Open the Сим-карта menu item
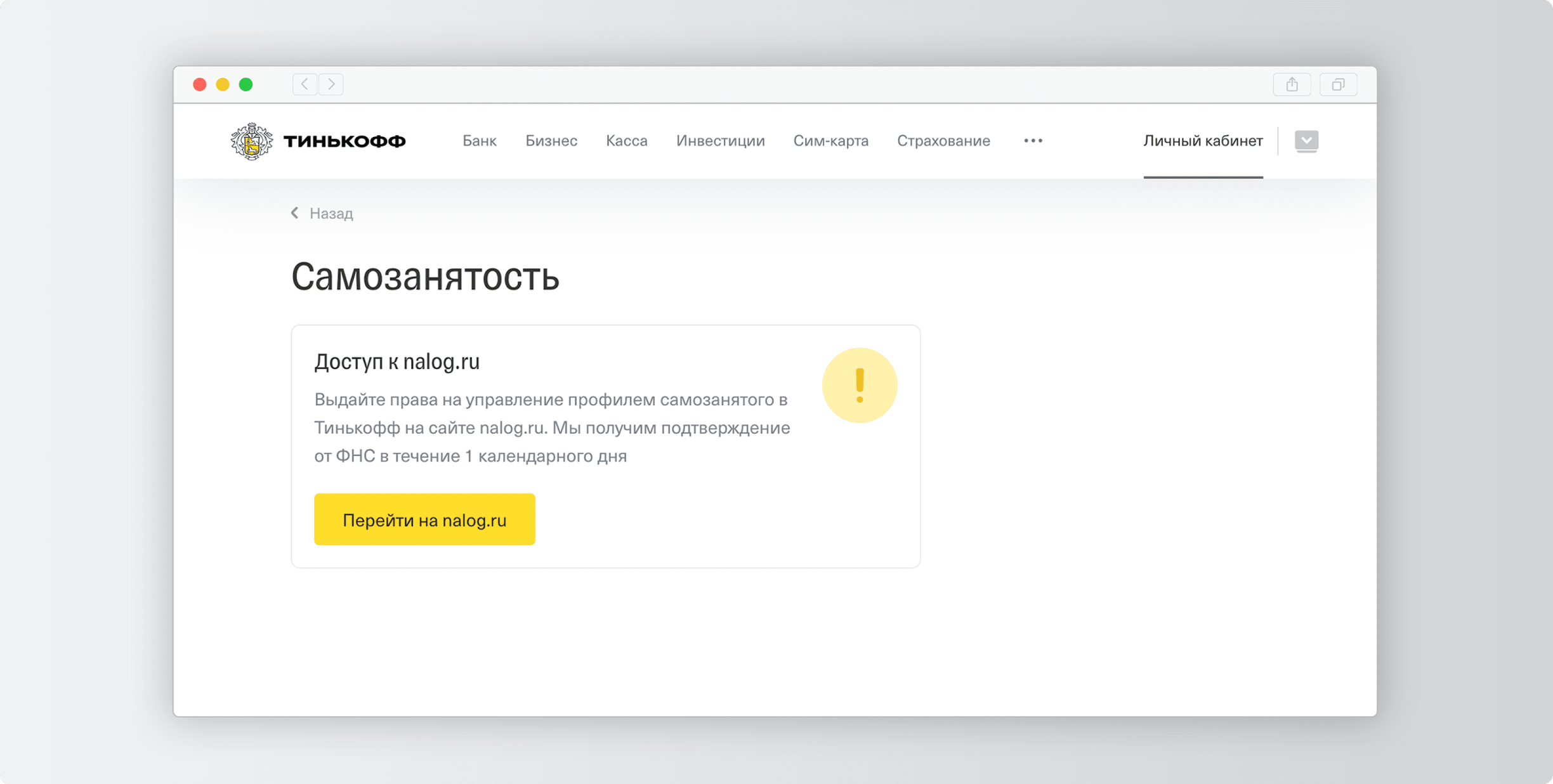Image resolution: width=1553 pixels, height=784 pixels. pyautogui.click(x=831, y=141)
